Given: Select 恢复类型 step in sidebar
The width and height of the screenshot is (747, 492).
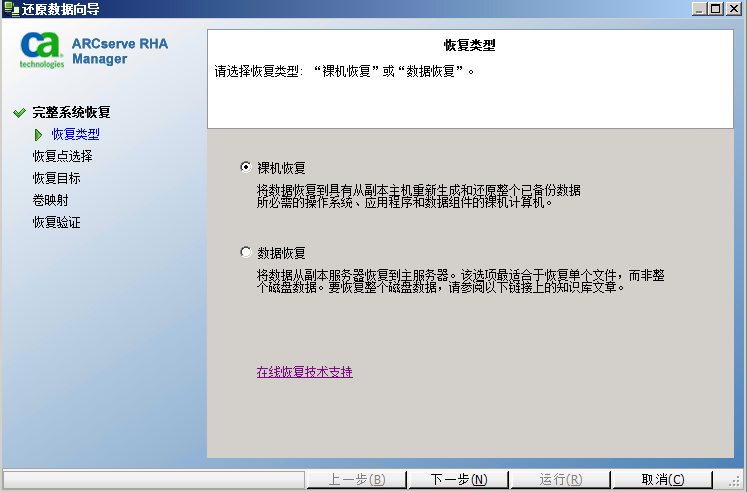Looking at the screenshot, I should coord(75,134).
